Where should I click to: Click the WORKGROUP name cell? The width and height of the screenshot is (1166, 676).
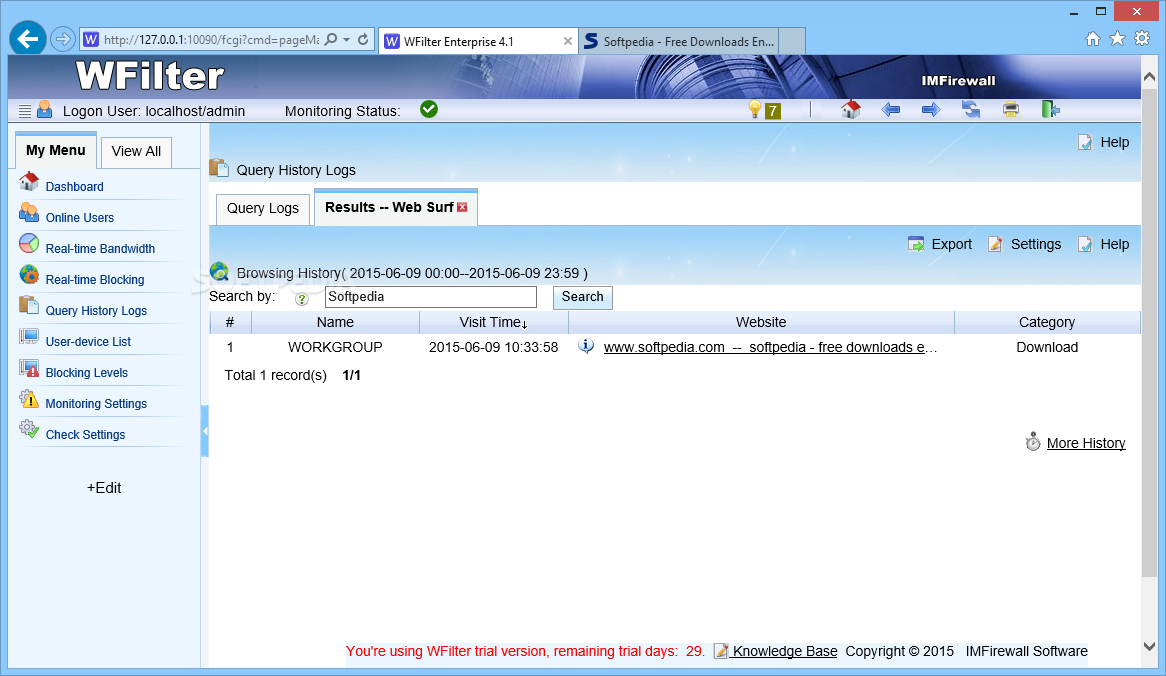coord(335,347)
